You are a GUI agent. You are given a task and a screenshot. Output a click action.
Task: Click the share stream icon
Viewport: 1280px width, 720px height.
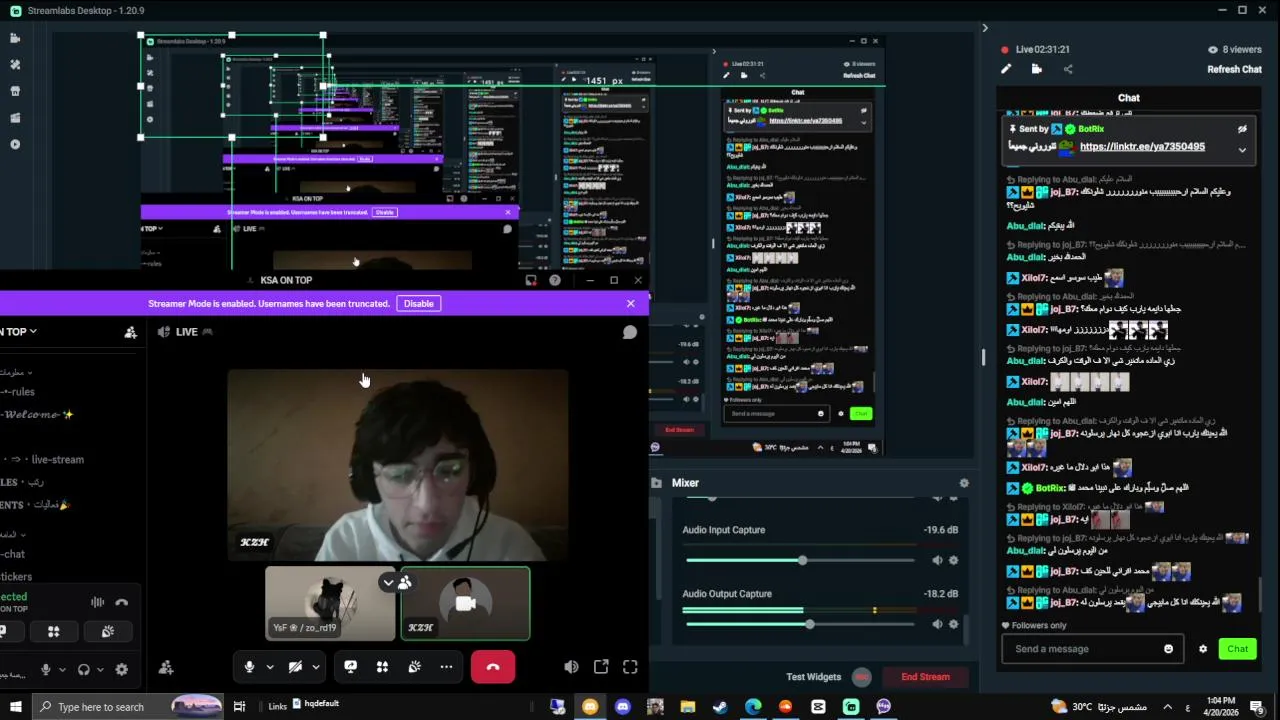click(x=1068, y=69)
